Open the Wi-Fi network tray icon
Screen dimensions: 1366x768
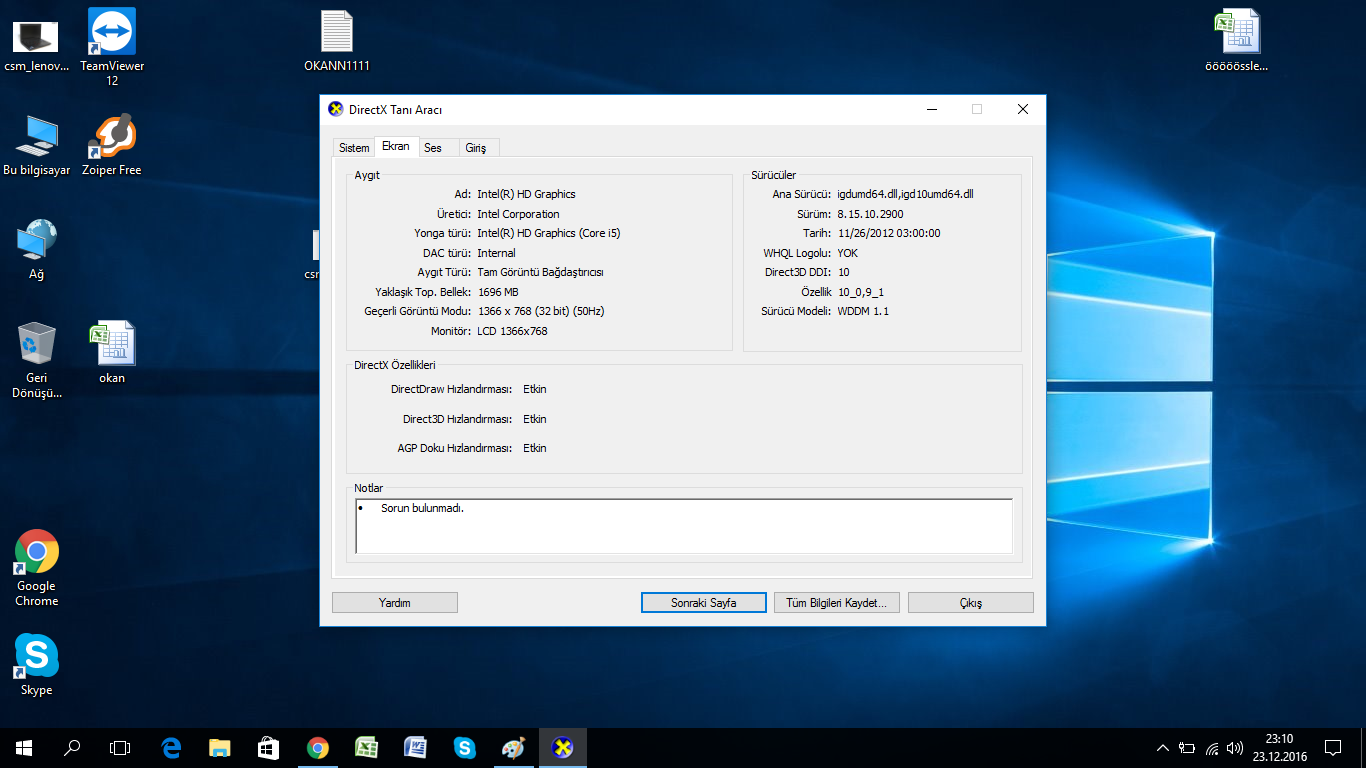click(1212, 747)
